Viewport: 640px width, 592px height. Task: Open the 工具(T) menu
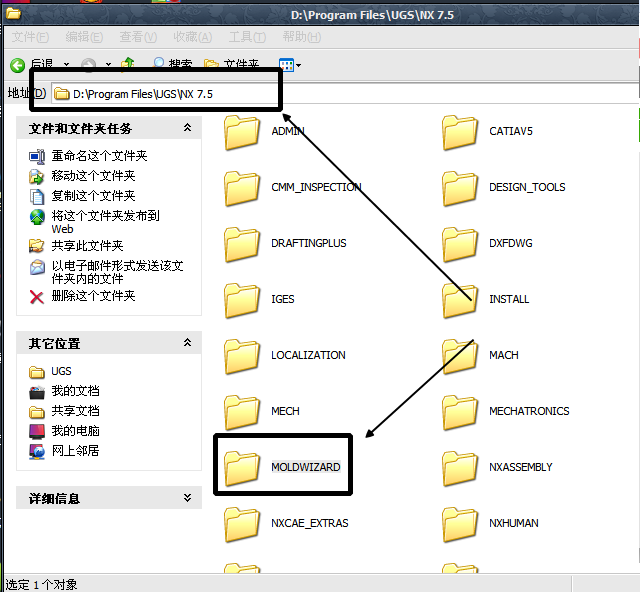point(247,37)
